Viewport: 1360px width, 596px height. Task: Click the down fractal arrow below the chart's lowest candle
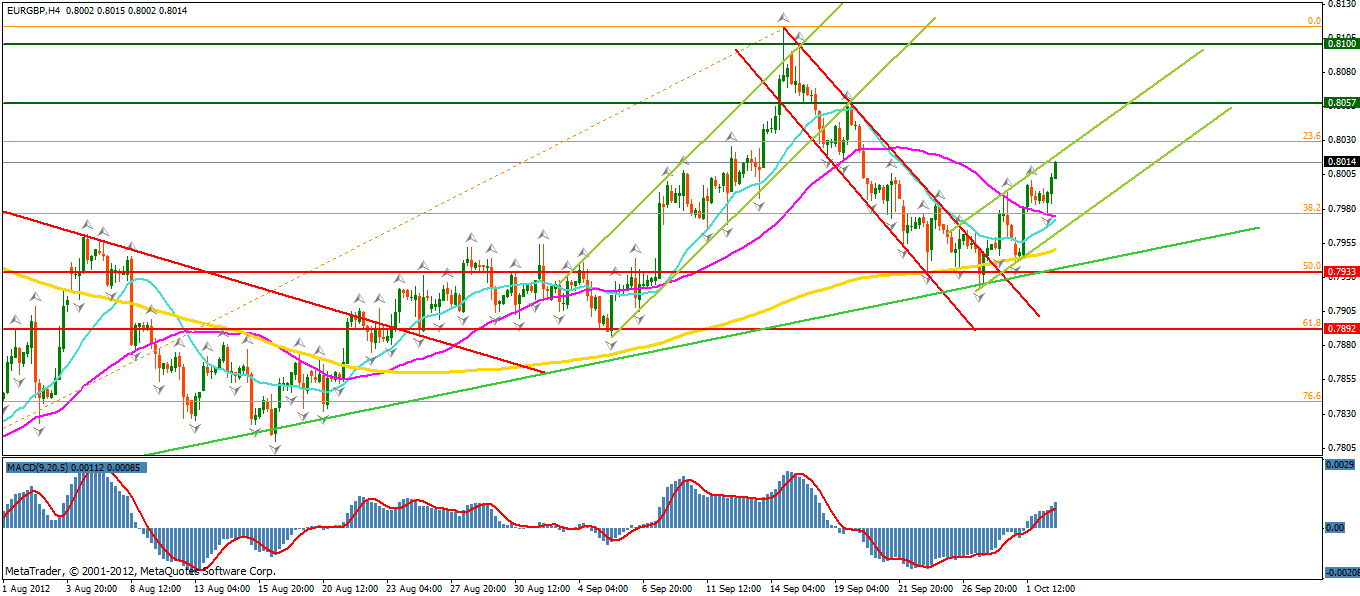coord(274,450)
